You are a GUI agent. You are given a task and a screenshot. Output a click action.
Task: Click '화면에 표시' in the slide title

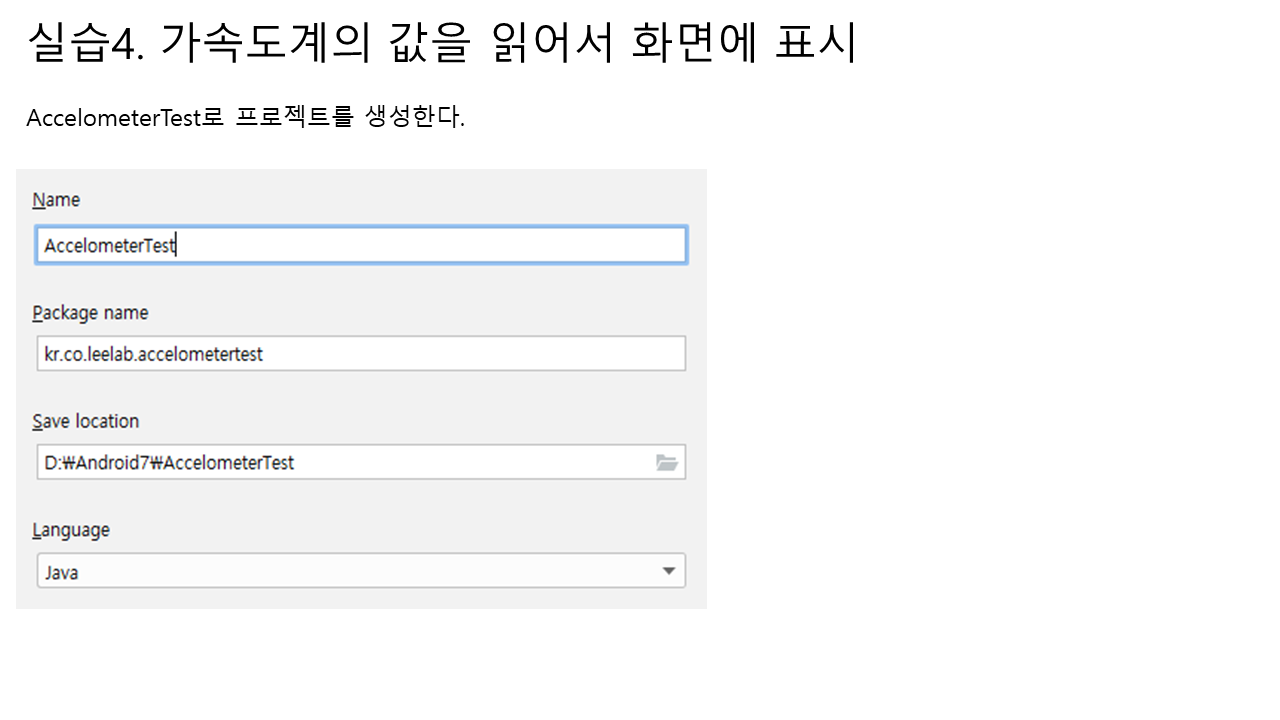tap(744, 43)
